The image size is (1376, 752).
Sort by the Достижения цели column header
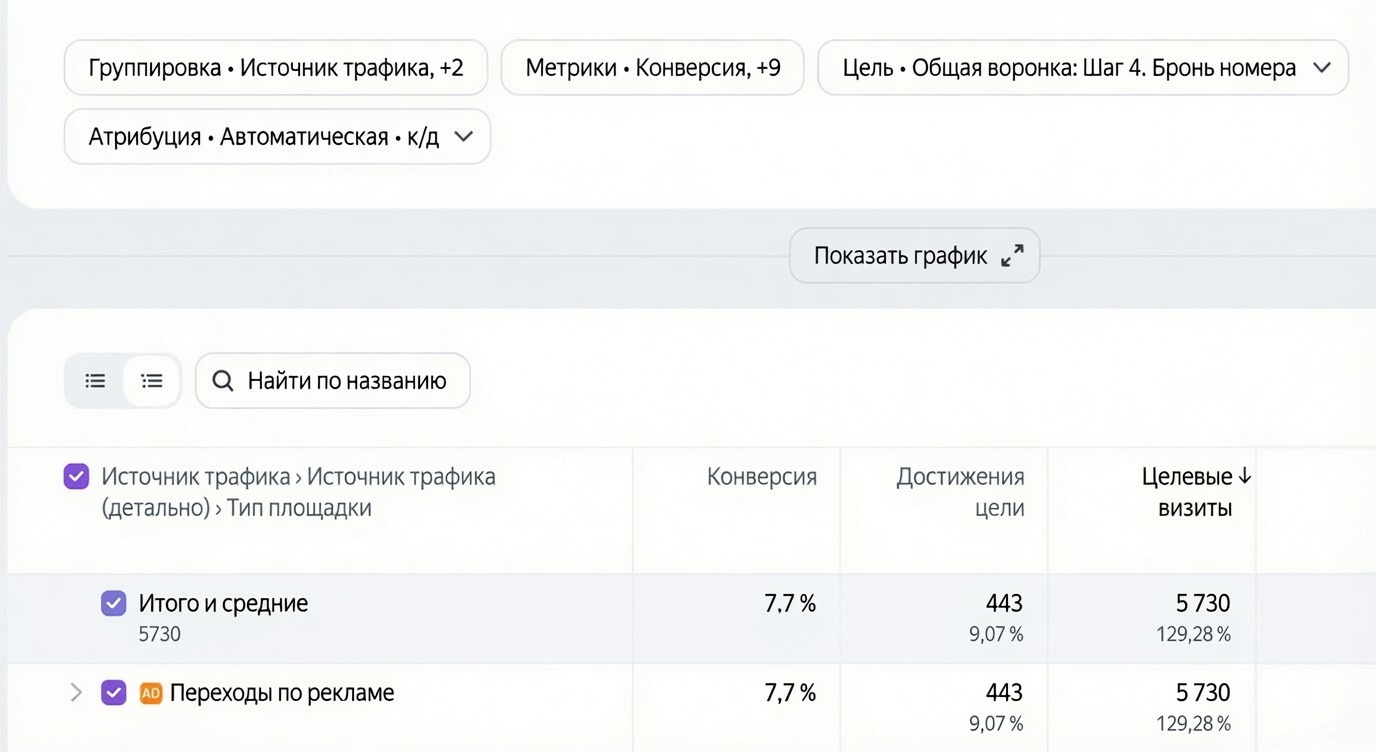point(960,492)
